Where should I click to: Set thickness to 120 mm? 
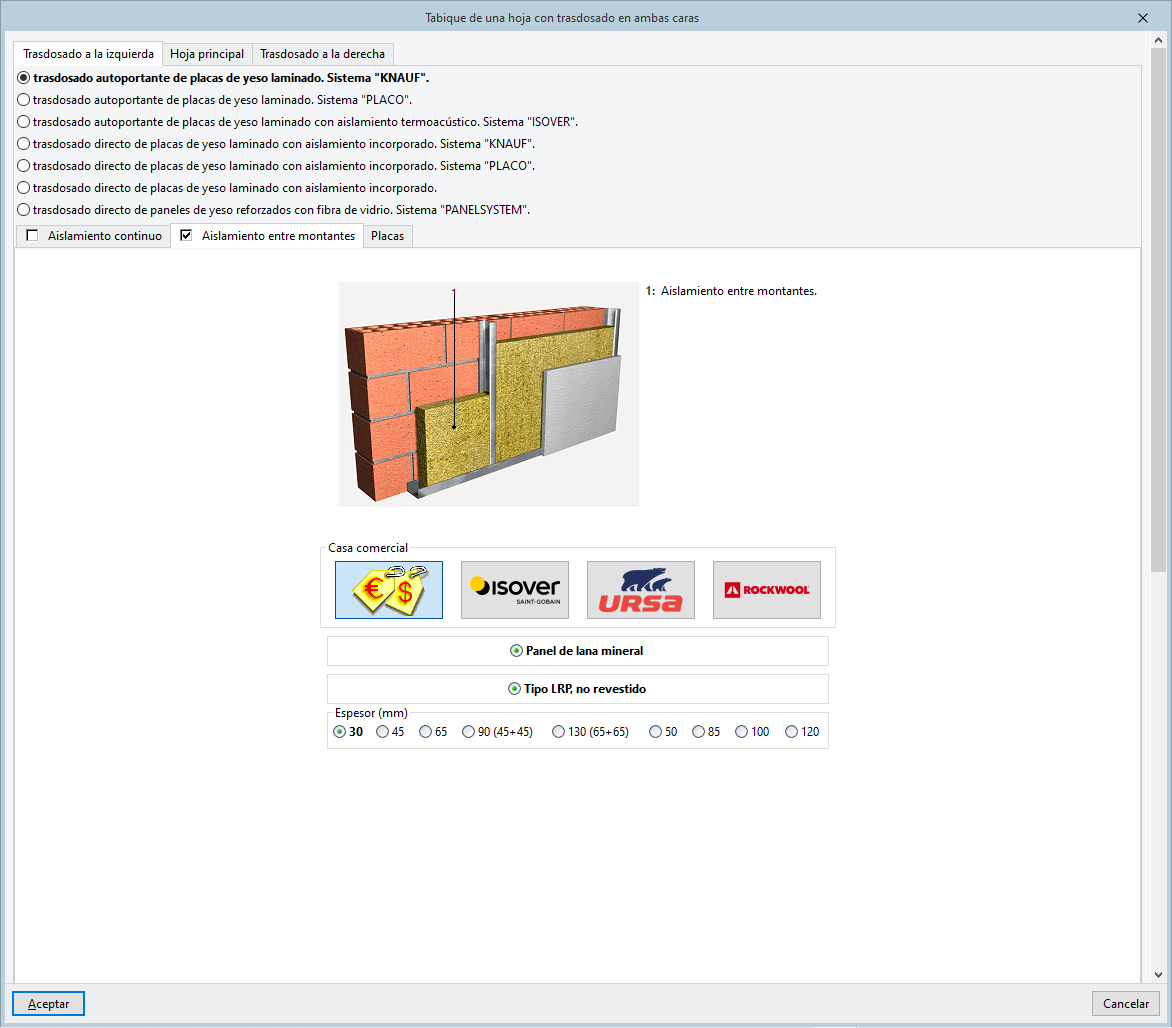pos(802,732)
